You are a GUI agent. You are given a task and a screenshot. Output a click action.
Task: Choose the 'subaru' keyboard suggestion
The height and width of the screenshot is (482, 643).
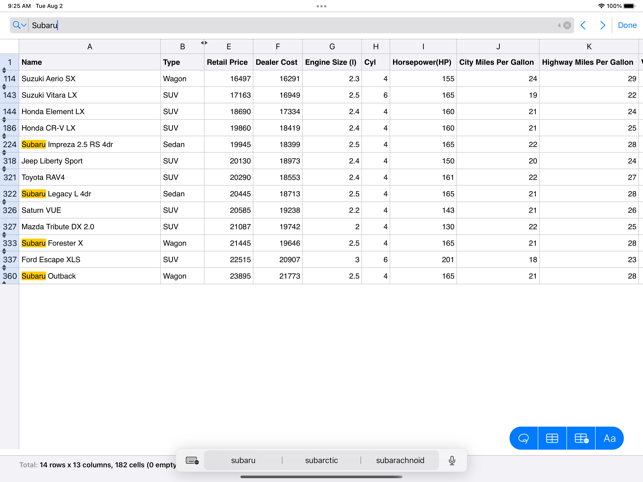tap(243, 460)
